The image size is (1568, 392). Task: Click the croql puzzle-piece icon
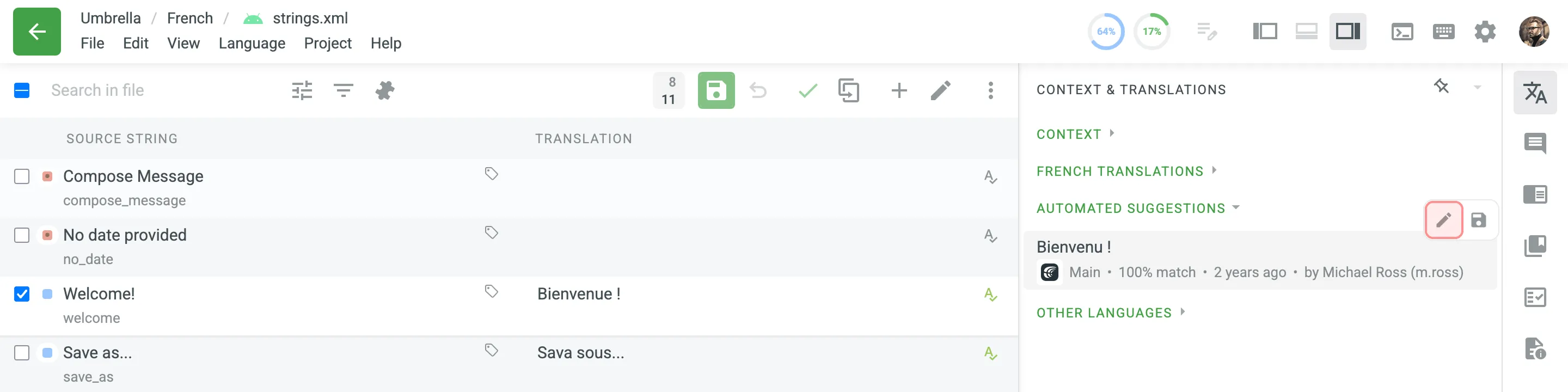(385, 91)
